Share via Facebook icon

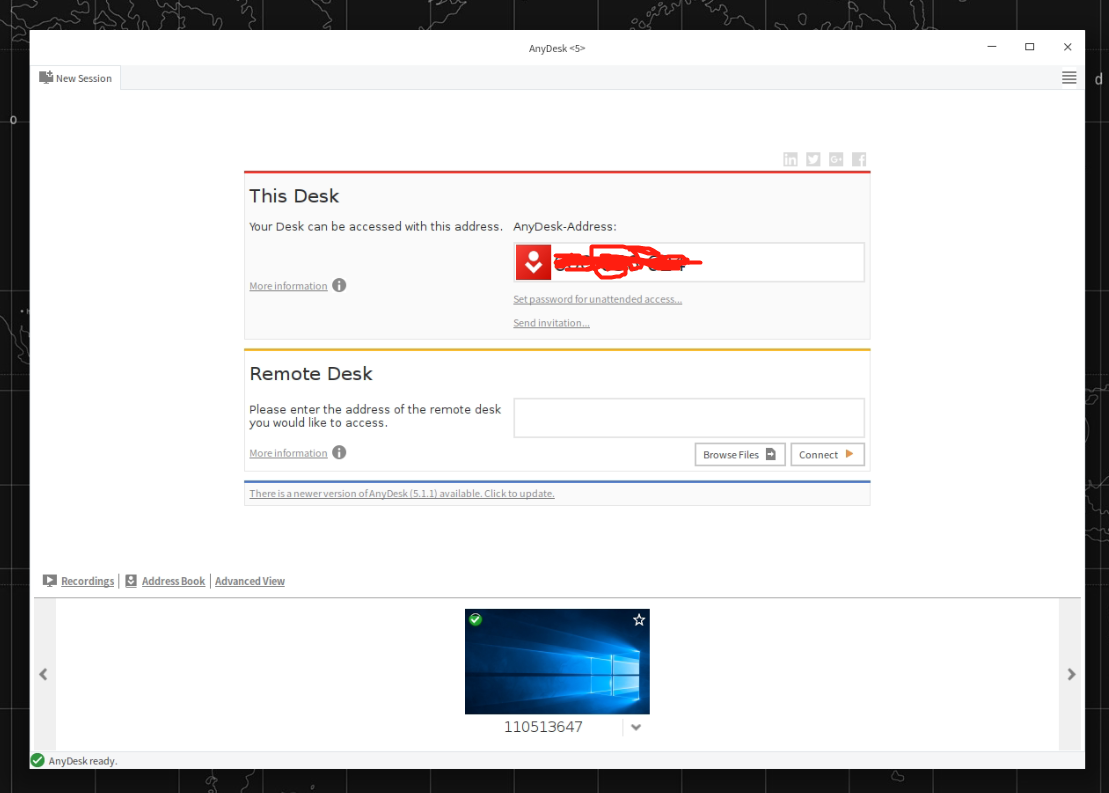point(859,159)
